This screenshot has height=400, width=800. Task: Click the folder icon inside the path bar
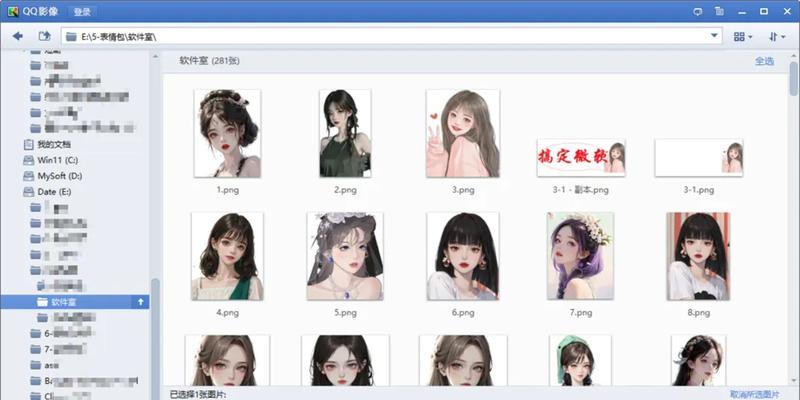tap(71, 37)
